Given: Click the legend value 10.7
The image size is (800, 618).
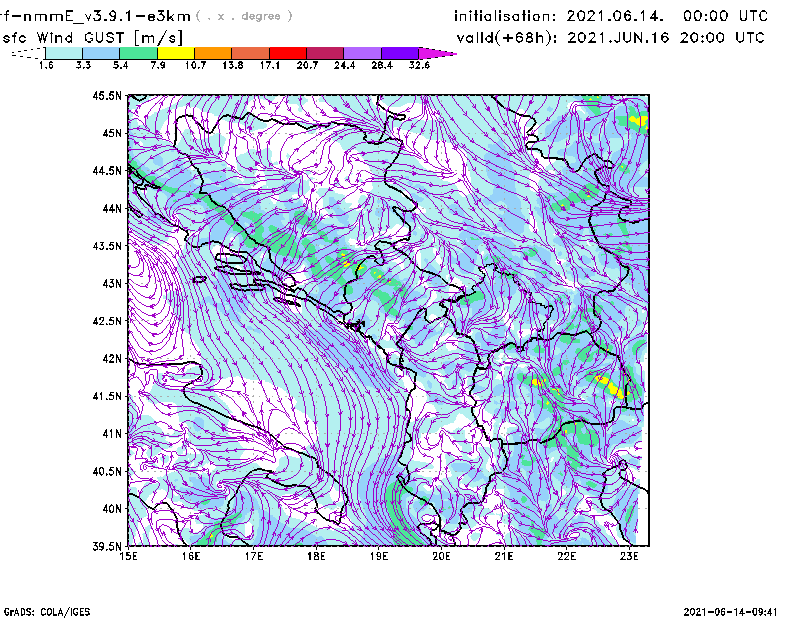Looking at the screenshot, I should click(195, 65).
